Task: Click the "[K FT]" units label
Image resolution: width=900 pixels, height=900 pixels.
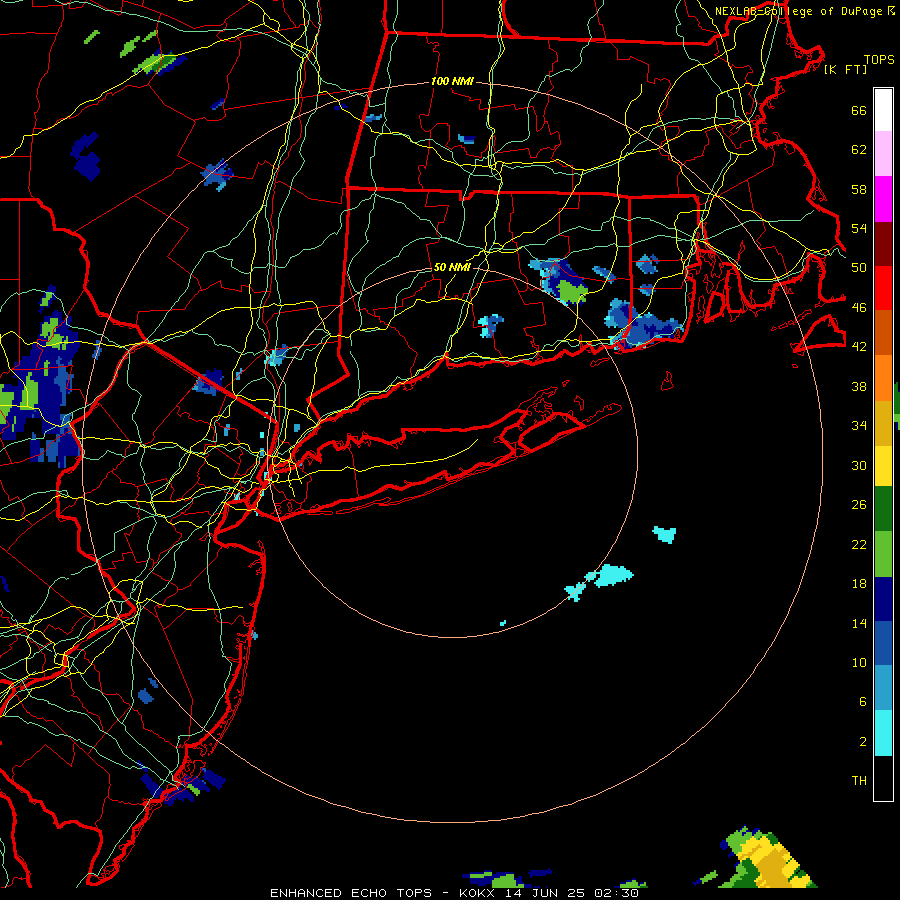Action: (x=845, y=69)
